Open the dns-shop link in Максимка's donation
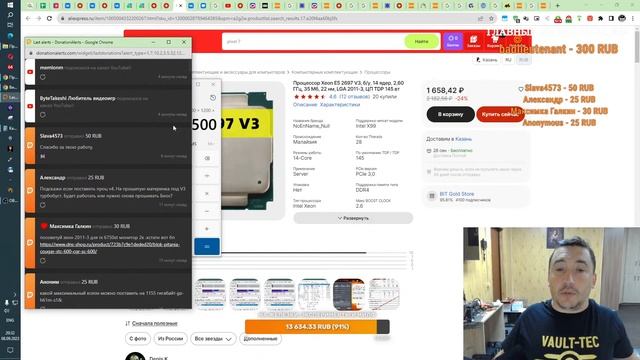This screenshot has height=360, width=640. point(109,248)
